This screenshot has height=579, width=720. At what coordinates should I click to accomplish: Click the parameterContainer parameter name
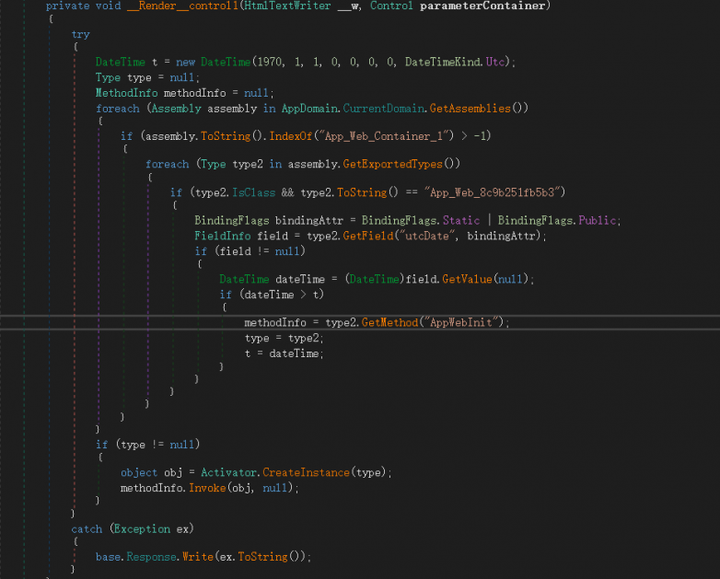tap(482, 6)
